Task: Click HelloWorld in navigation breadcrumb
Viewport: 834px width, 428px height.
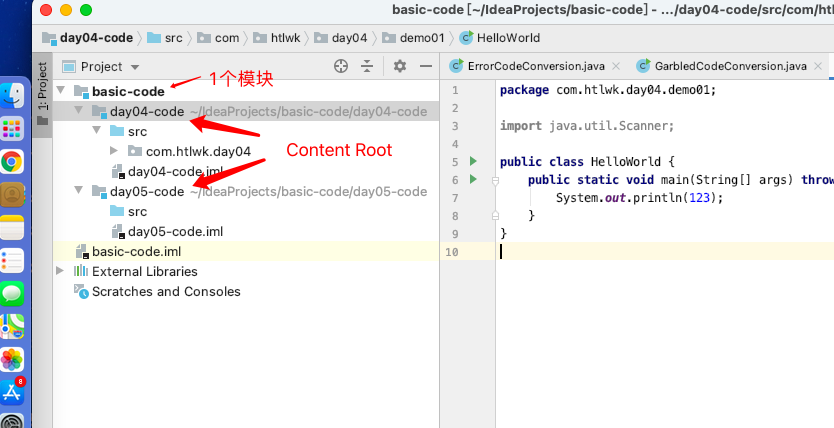Action: point(508,38)
